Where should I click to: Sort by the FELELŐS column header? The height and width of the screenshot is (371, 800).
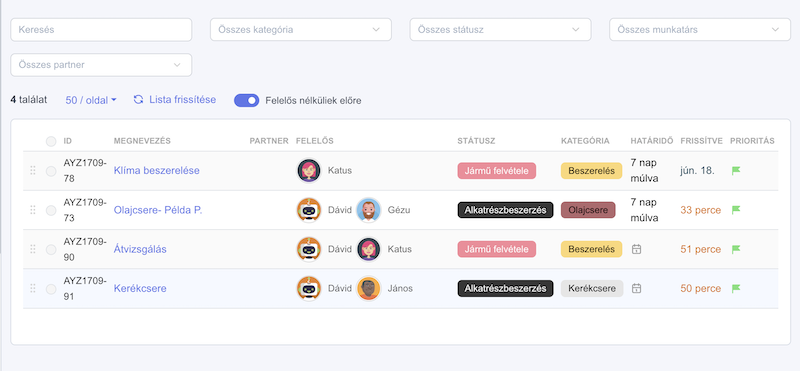(x=314, y=141)
